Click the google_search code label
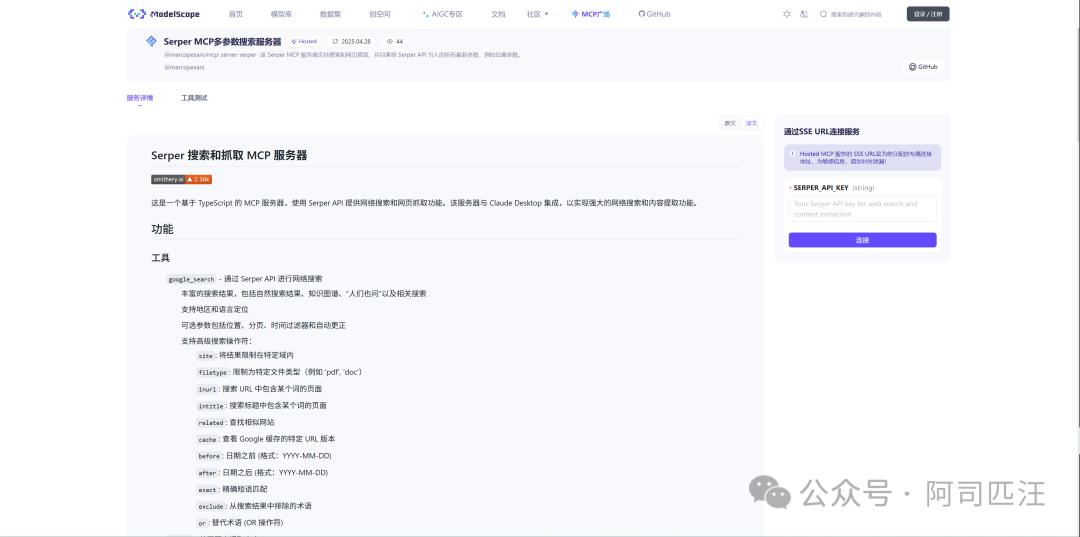 [191, 280]
